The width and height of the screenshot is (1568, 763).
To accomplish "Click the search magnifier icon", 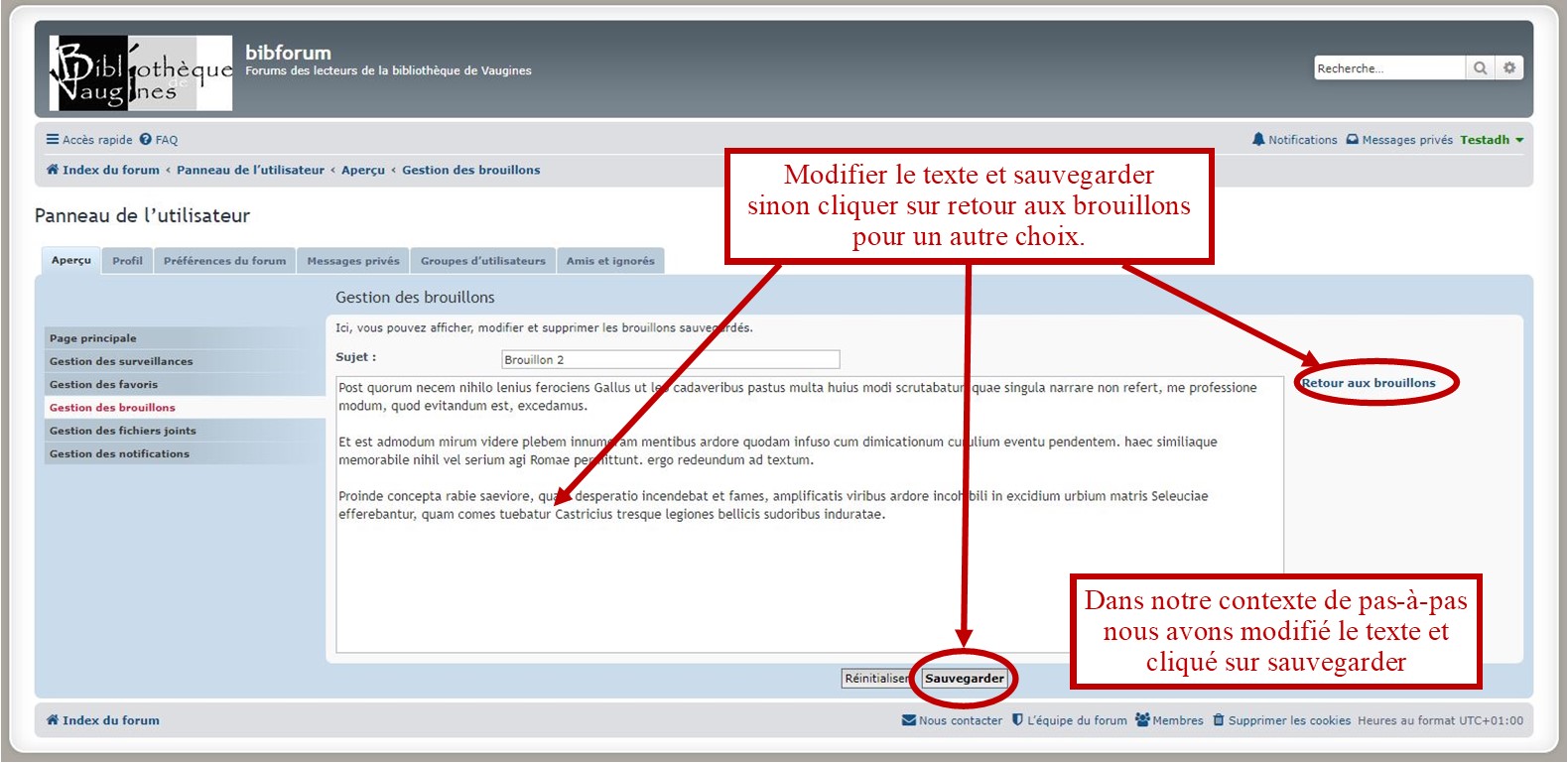I will [1480, 68].
